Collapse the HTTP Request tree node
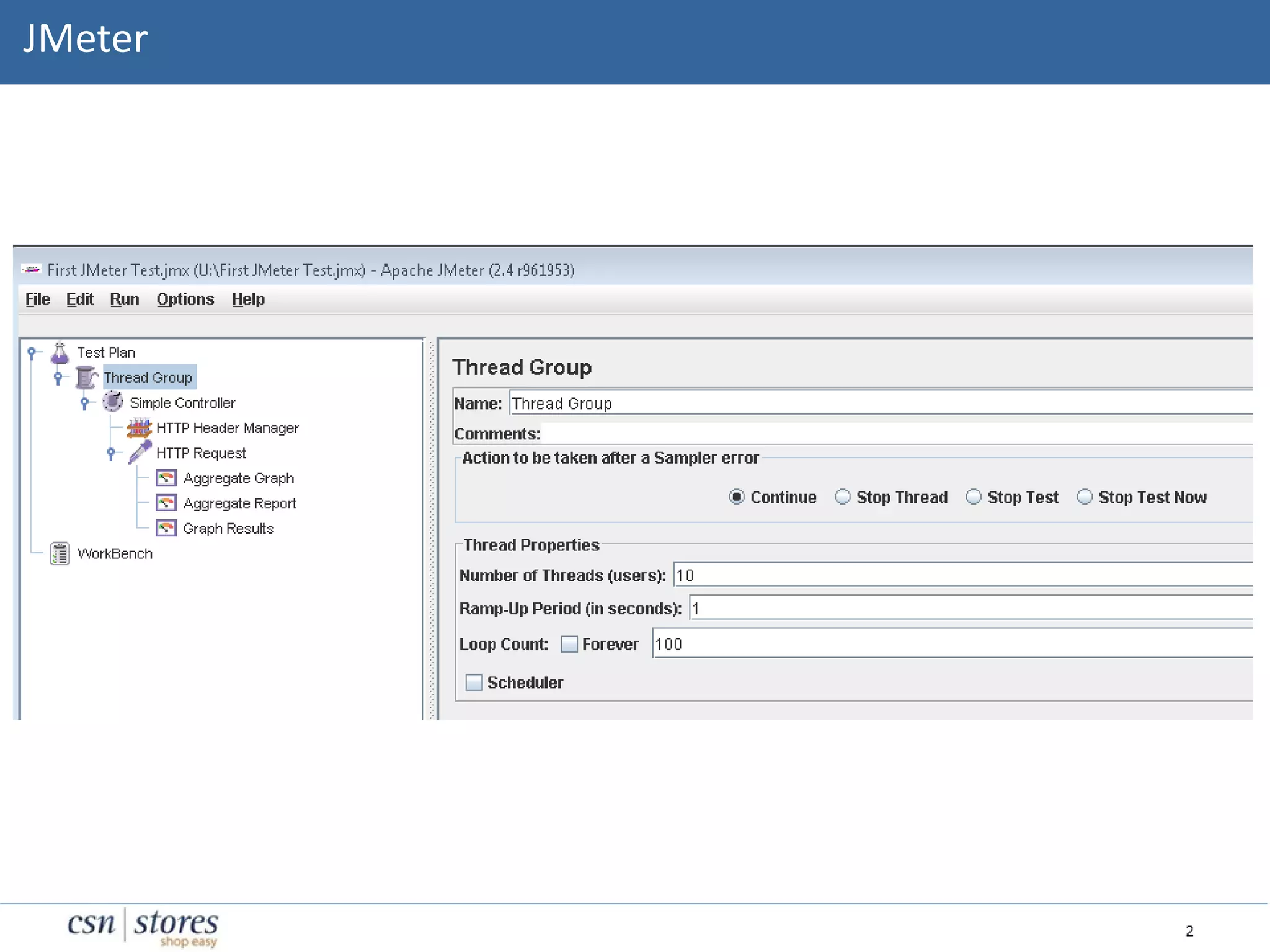The height and width of the screenshot is (952, 1270). 111,452
